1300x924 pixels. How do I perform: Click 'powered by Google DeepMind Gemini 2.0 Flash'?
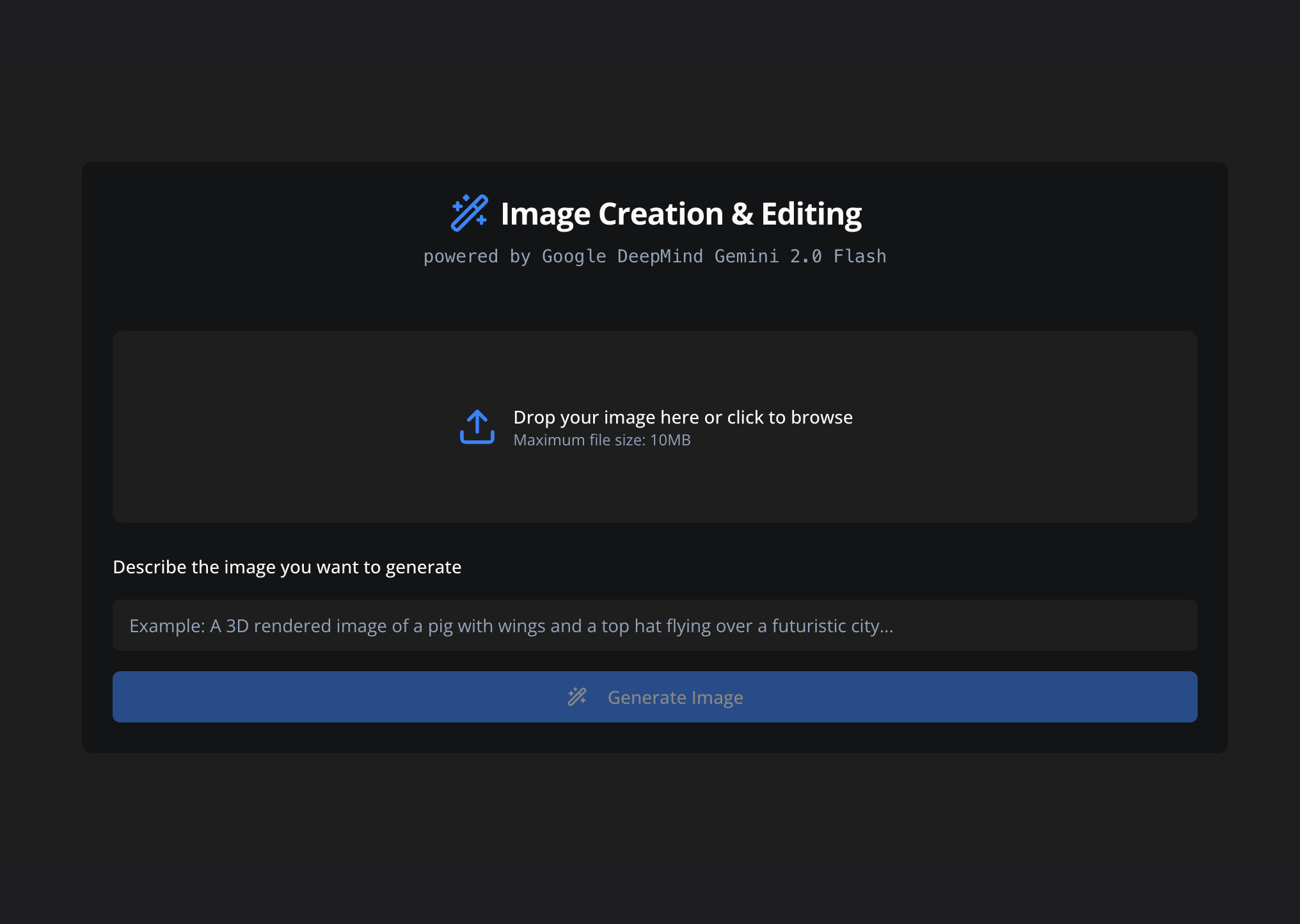655,257
